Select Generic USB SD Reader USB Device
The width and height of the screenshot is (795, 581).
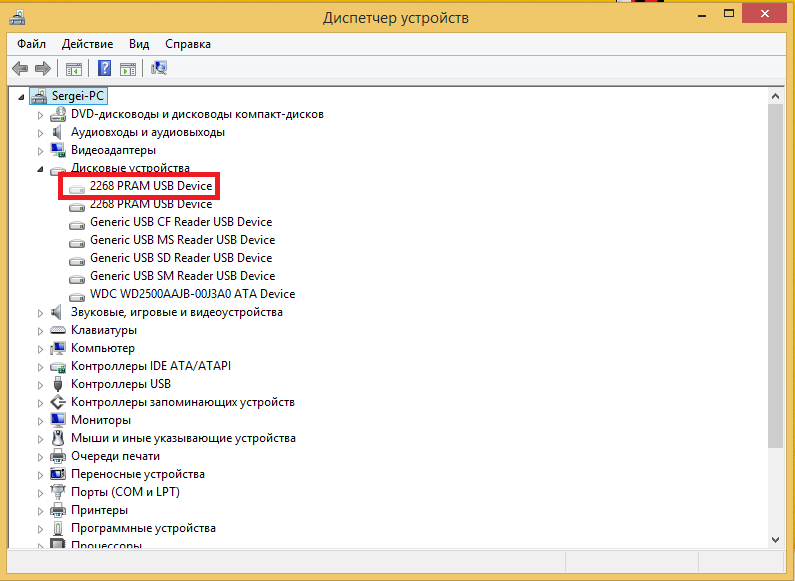tap(182, 258)
